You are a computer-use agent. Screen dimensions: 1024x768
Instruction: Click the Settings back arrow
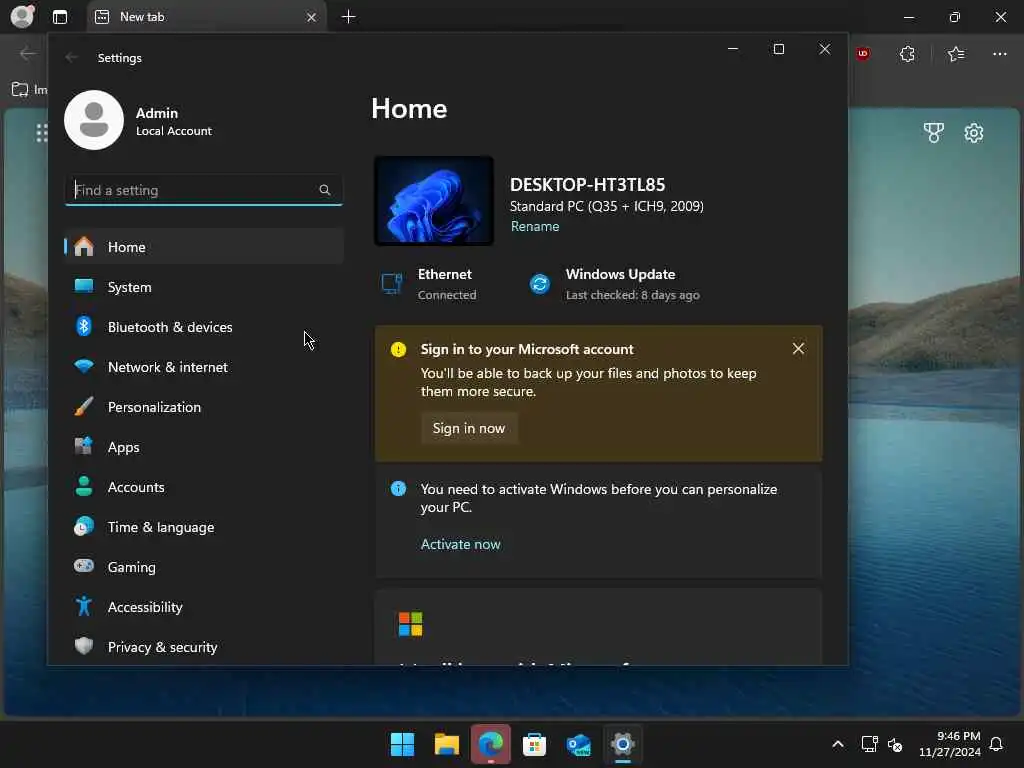click(x=72, y=58)
